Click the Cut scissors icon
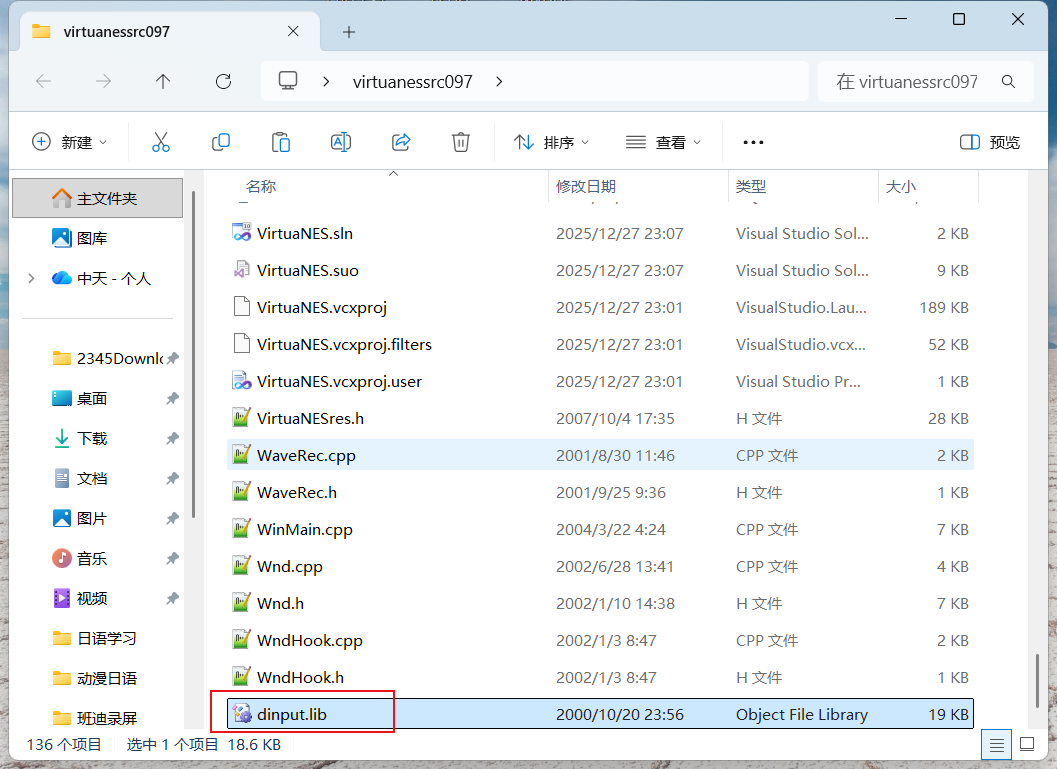1057x769 pixels. pyautogui.click(x=160, y=142)
